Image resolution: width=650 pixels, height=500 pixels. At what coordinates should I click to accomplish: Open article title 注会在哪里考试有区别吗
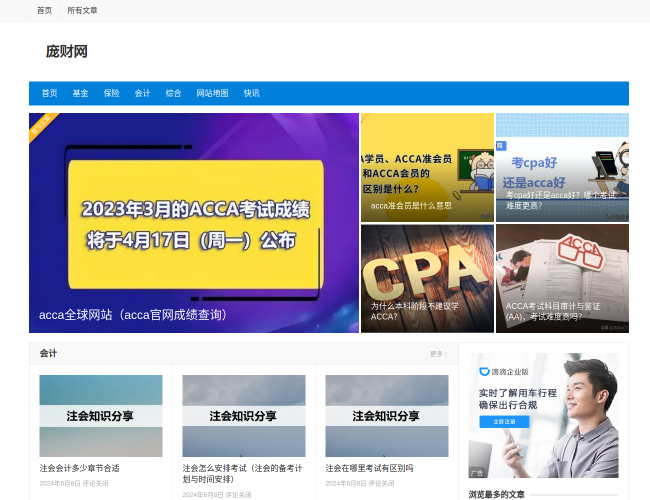coord(369,468)
